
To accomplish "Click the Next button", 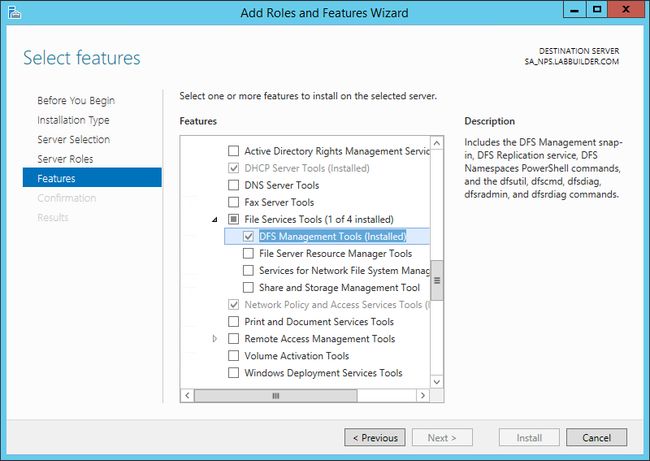I will coord(442,437).
